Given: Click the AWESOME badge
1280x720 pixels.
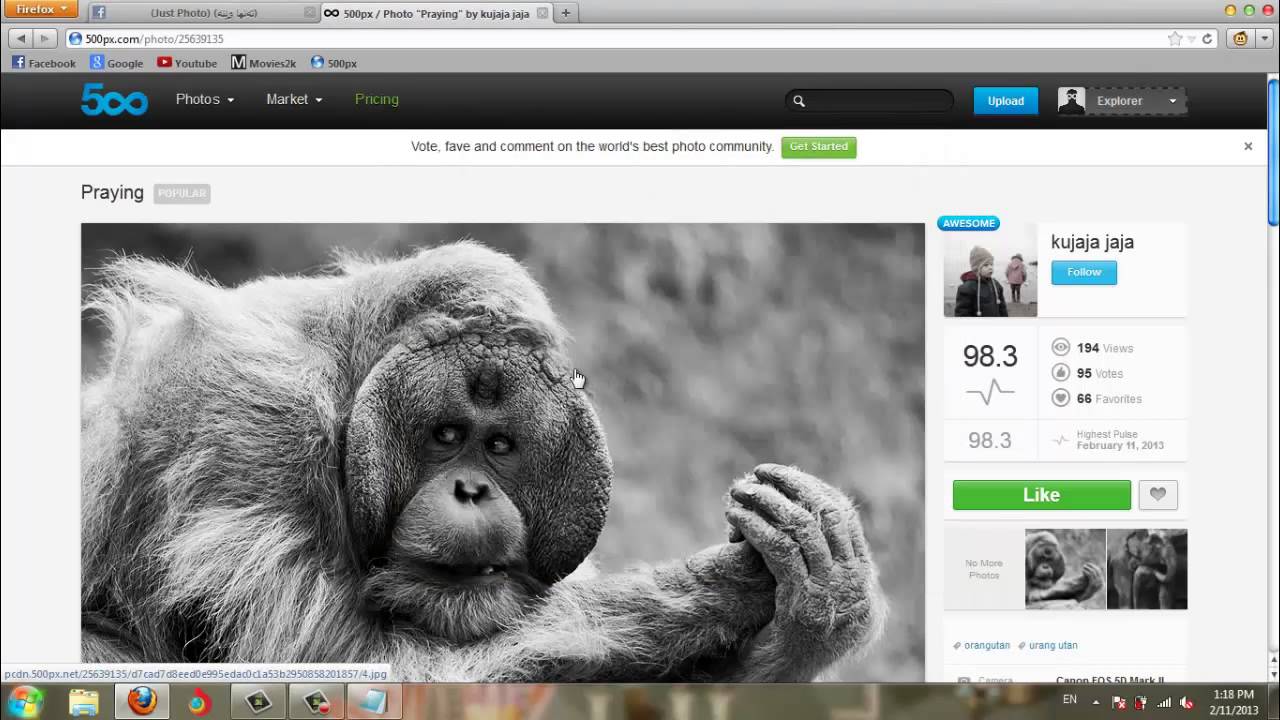Looking at the screenshot, I should tap(969, 223).
